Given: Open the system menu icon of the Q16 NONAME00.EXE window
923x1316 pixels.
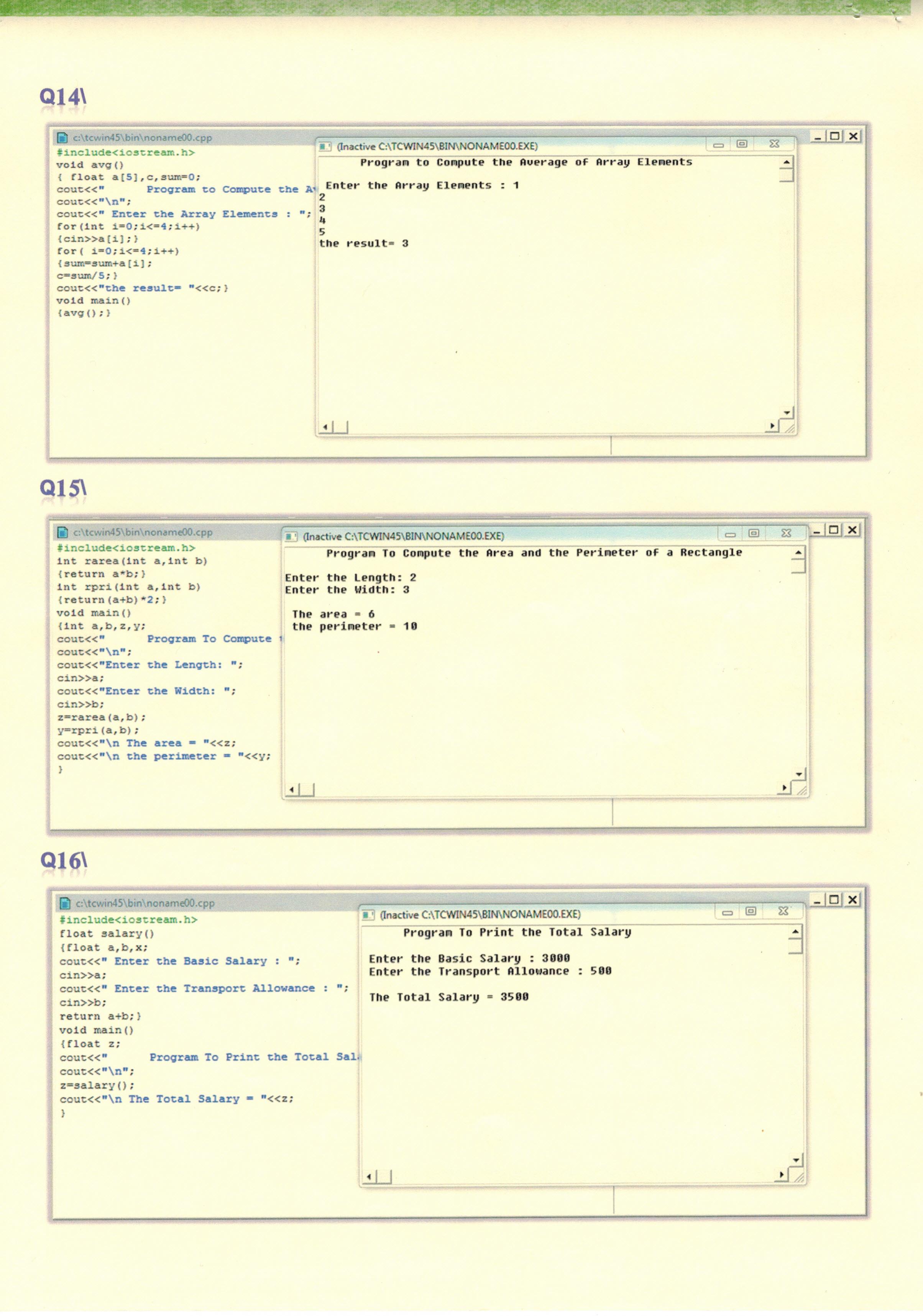Looking at the screenshot, I should [368, 915].
